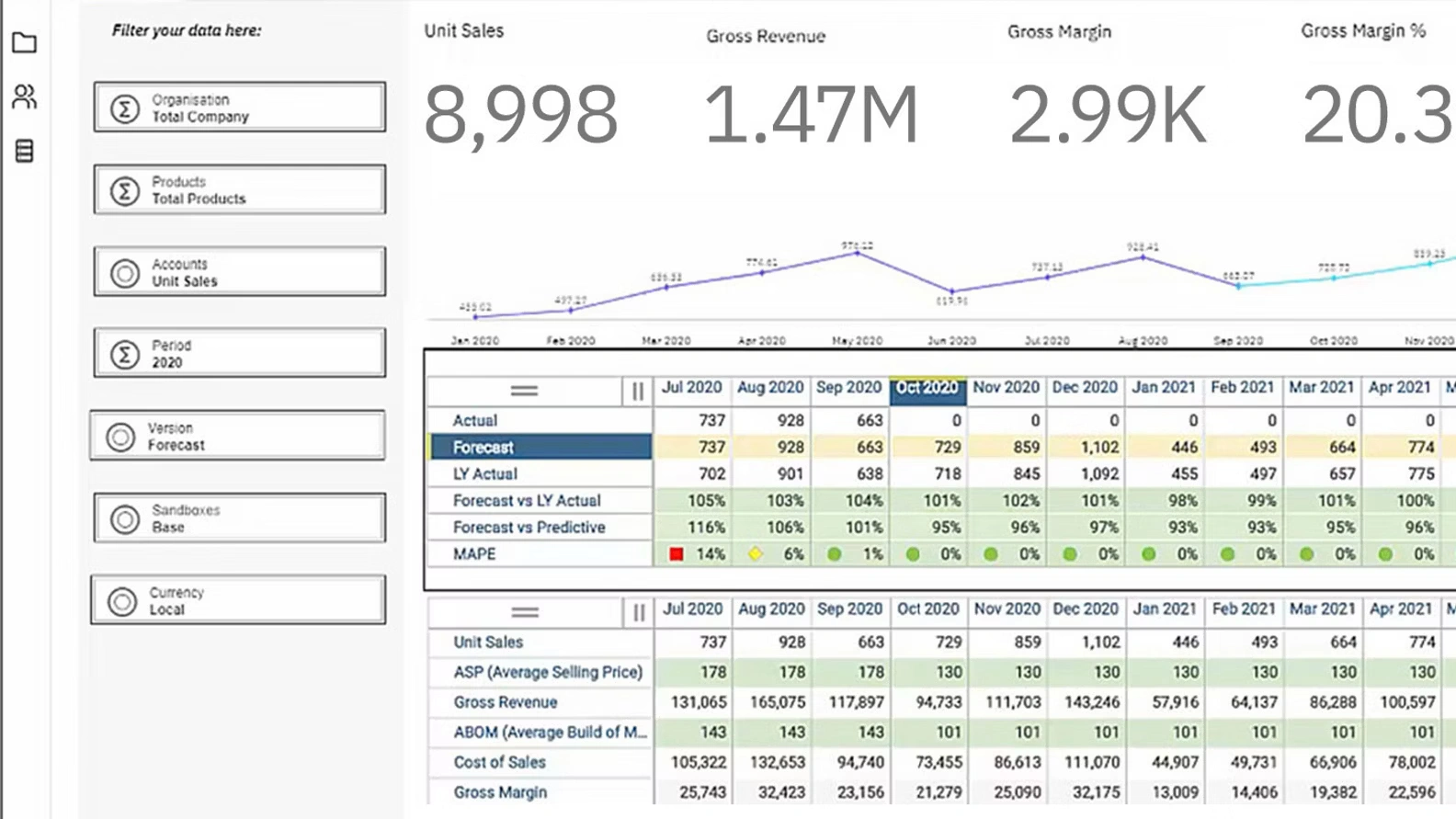Select the circle icon on Version filter
This screenshot has height=819, width=1456.
[120, 438]
